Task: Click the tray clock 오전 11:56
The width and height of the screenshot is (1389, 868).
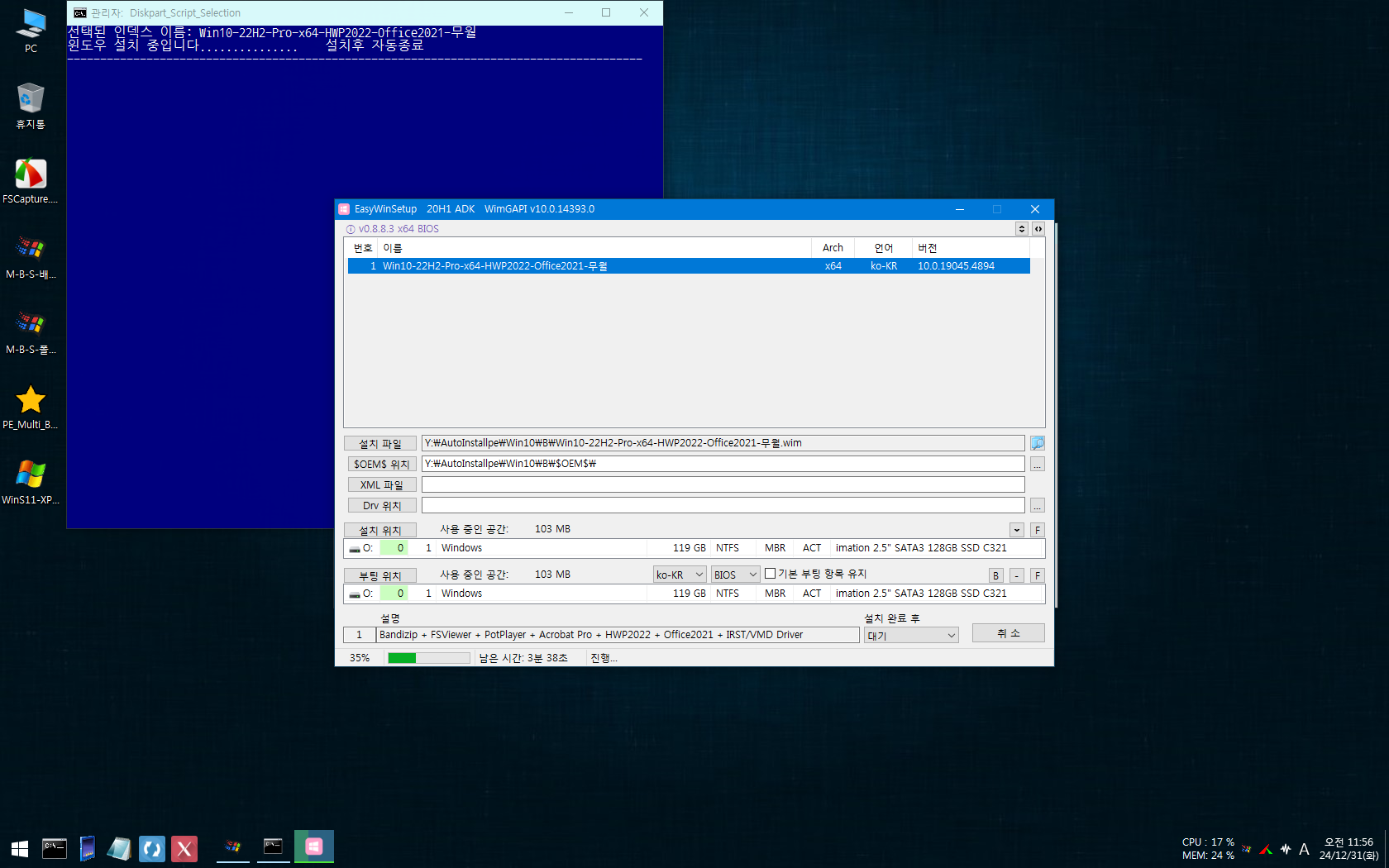Action: click(1348, 848)
